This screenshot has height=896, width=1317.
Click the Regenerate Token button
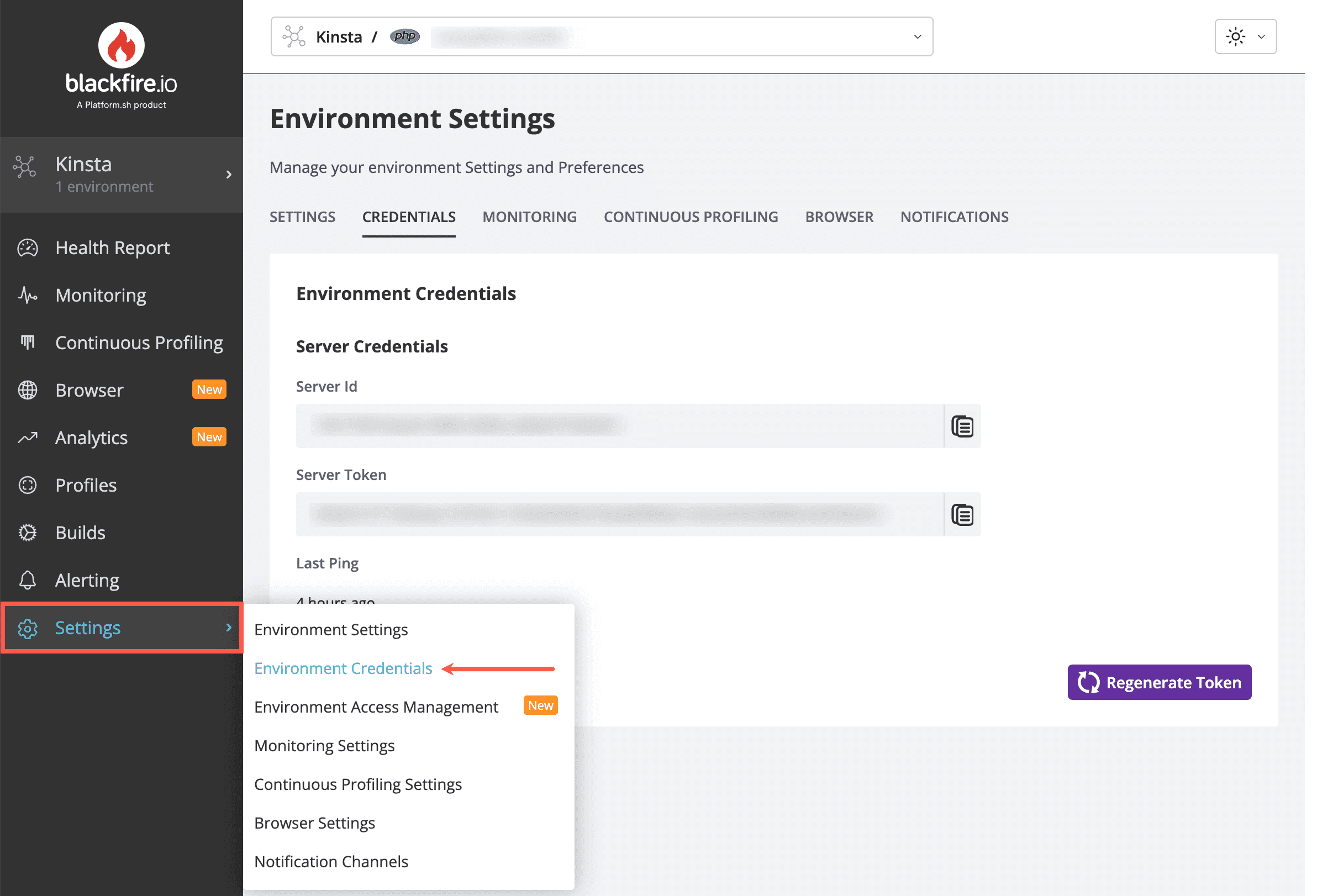tap(1159, 682)
